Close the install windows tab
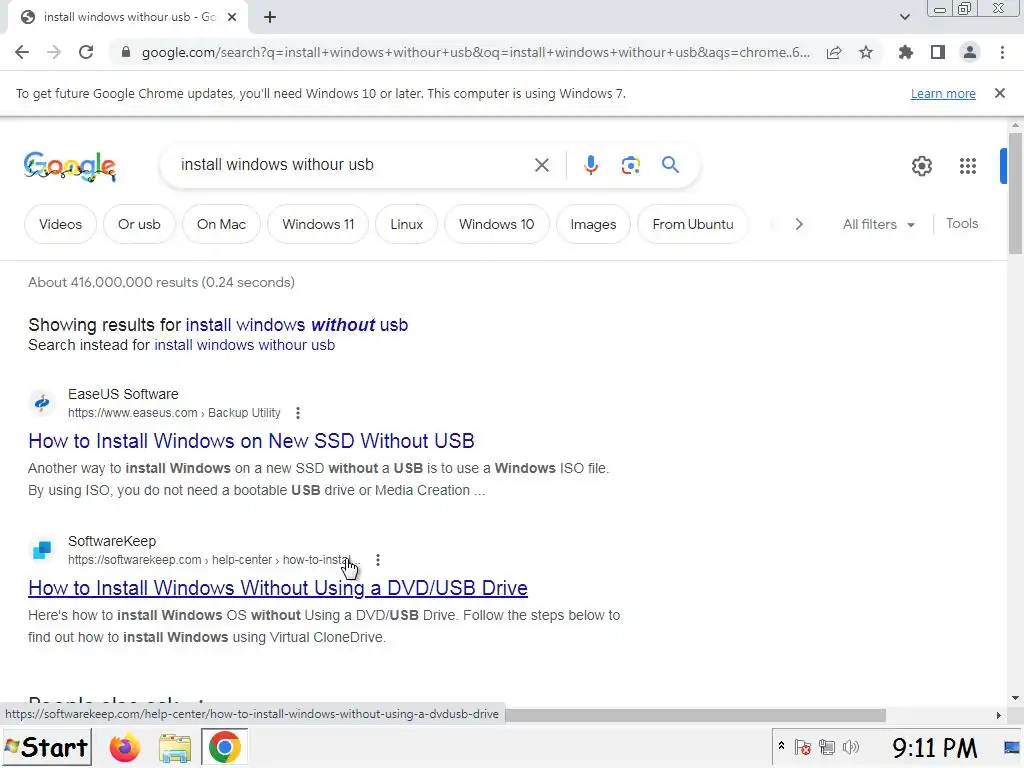The height and width of the screenshot is (768, 1024). coord(232,18)
